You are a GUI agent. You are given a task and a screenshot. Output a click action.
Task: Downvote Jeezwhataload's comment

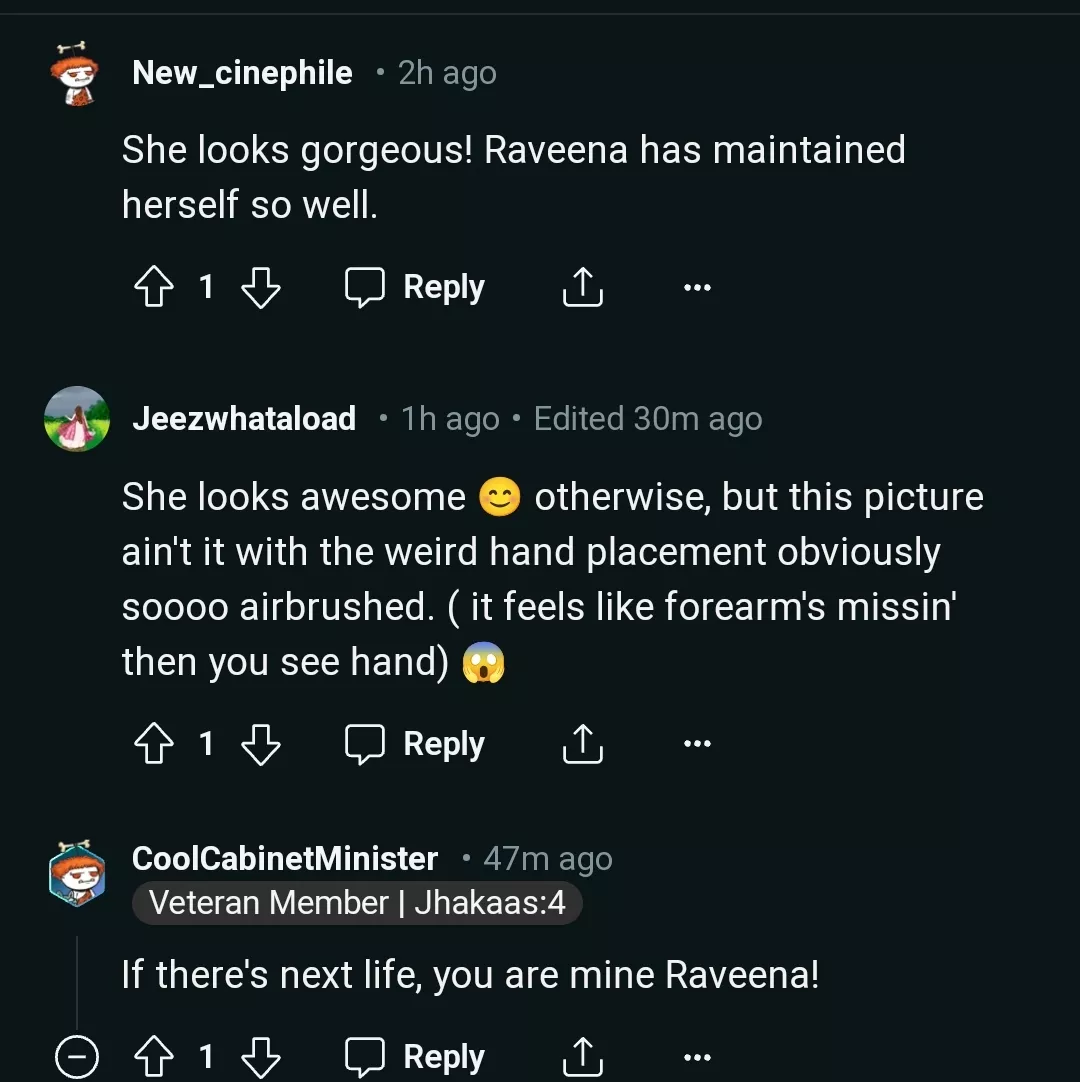(261, 744)
